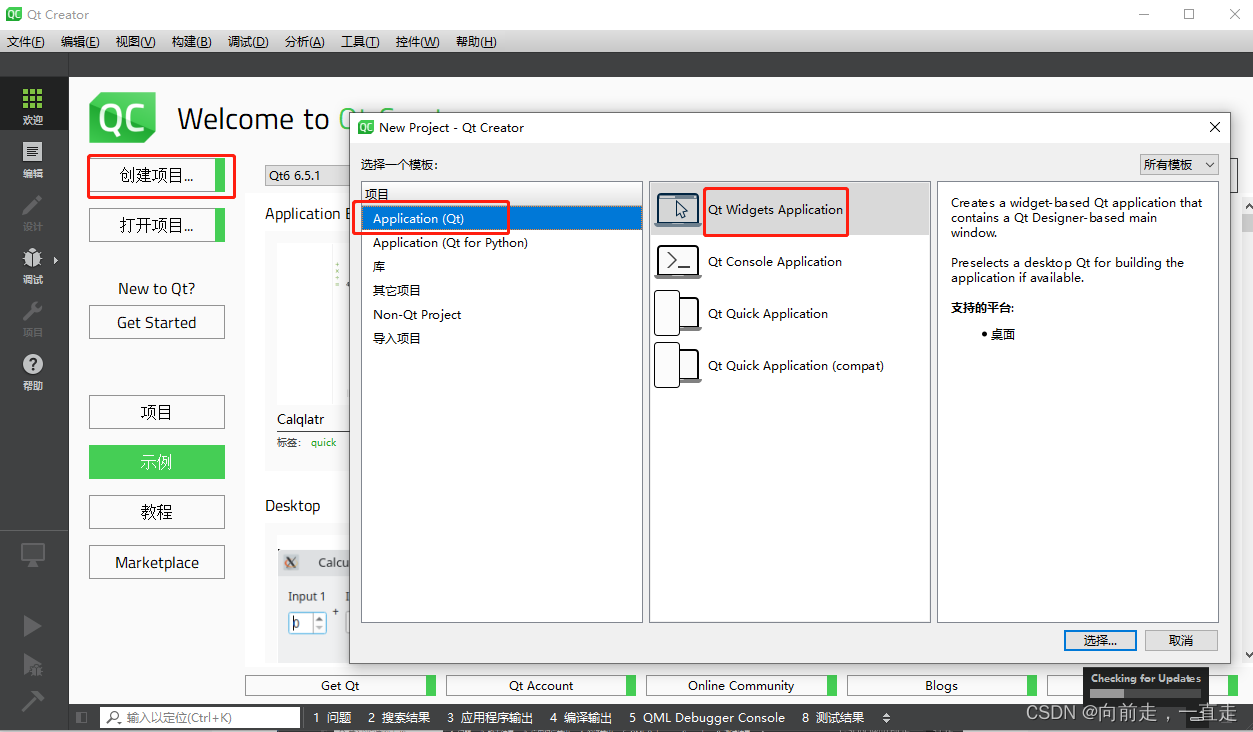The height and width of the screenshot is (732, 1253).
Task: Open the 文件(F) menu
Action: [26, 41]
